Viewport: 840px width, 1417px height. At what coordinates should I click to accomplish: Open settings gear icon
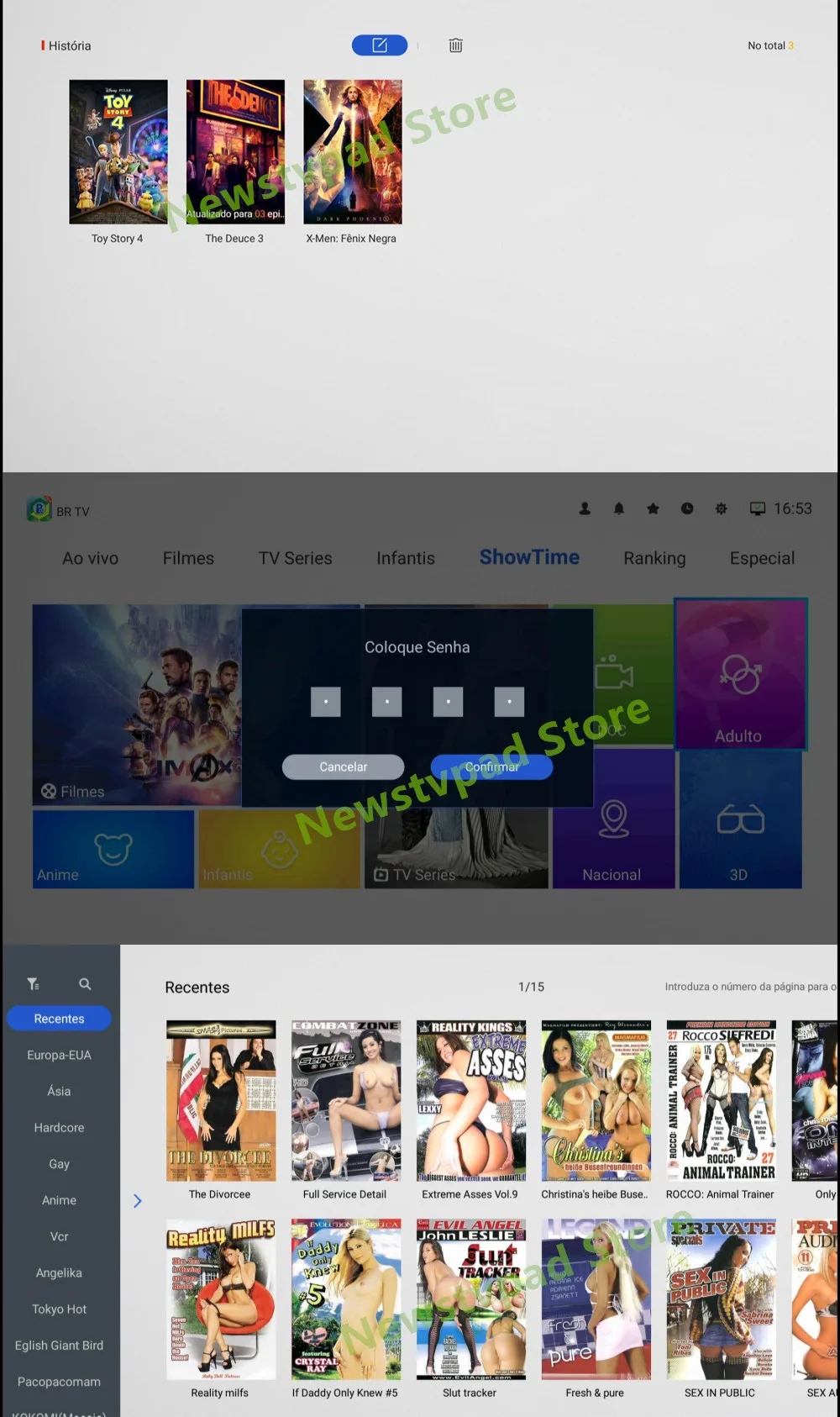pos(721,508)
